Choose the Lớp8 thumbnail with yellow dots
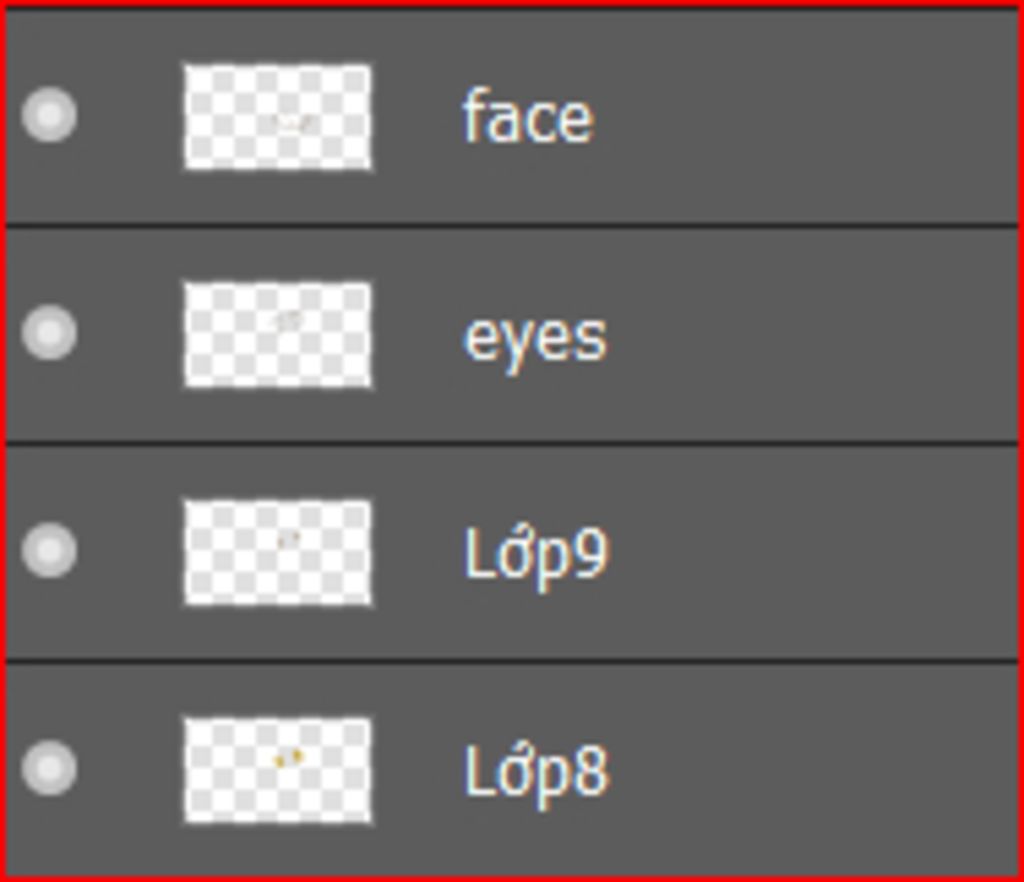 (x=278, y=770)
